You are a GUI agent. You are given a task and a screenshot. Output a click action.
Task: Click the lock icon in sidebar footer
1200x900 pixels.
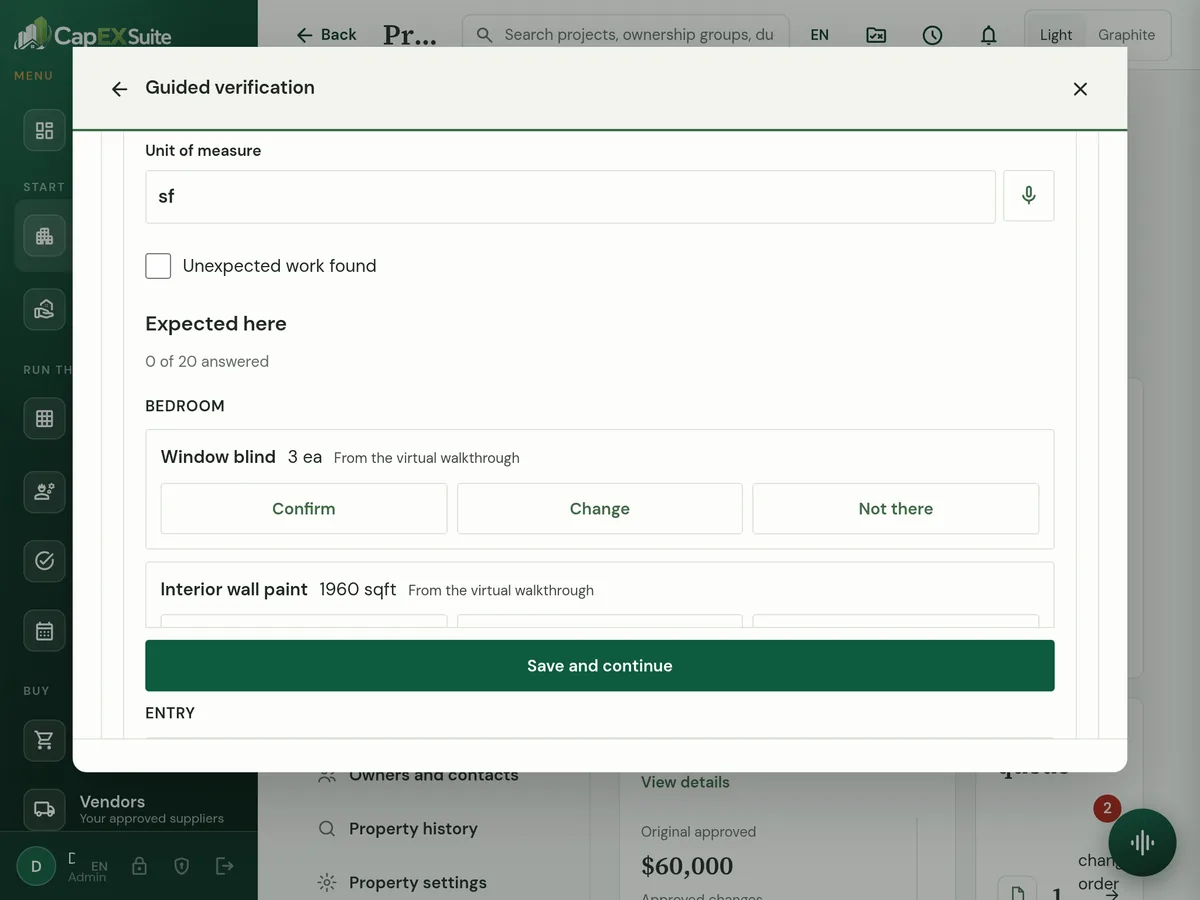pyautogui.click(x=139, y=866)
